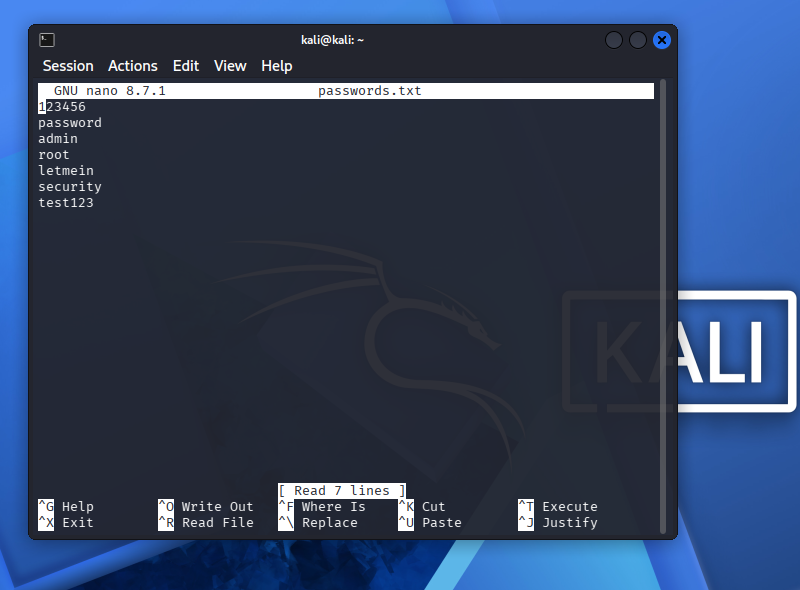Click the ^\ Replace shortcut
Viewport: 800px width, 590px height.
318,523
